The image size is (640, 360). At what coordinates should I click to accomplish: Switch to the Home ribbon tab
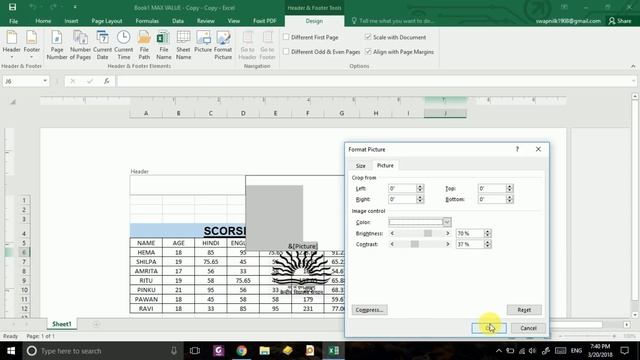coord(43,21)
